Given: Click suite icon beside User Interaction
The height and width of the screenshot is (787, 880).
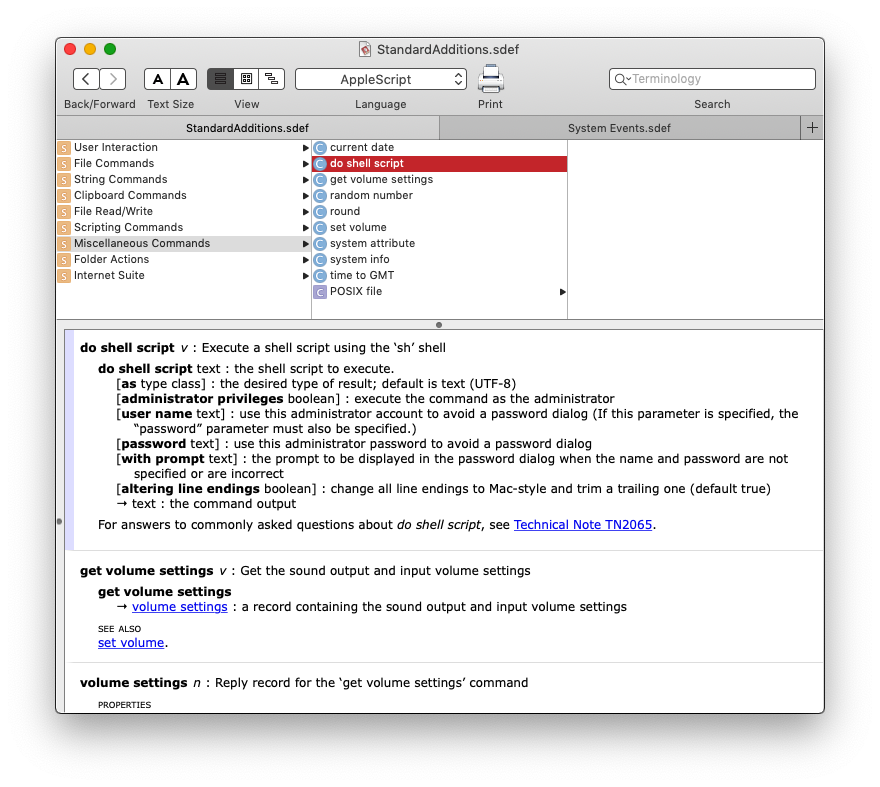Looking at the screenshot, I should 64,148.
